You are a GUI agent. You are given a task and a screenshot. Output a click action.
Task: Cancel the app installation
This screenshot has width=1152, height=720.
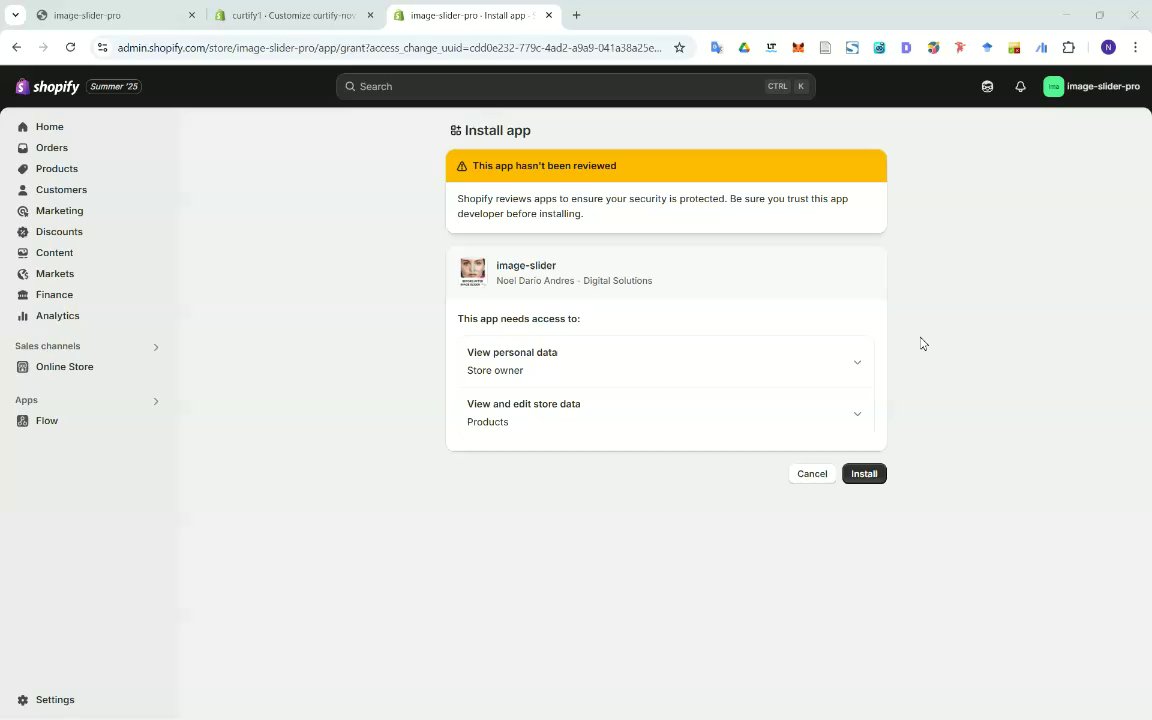(812, 474)
